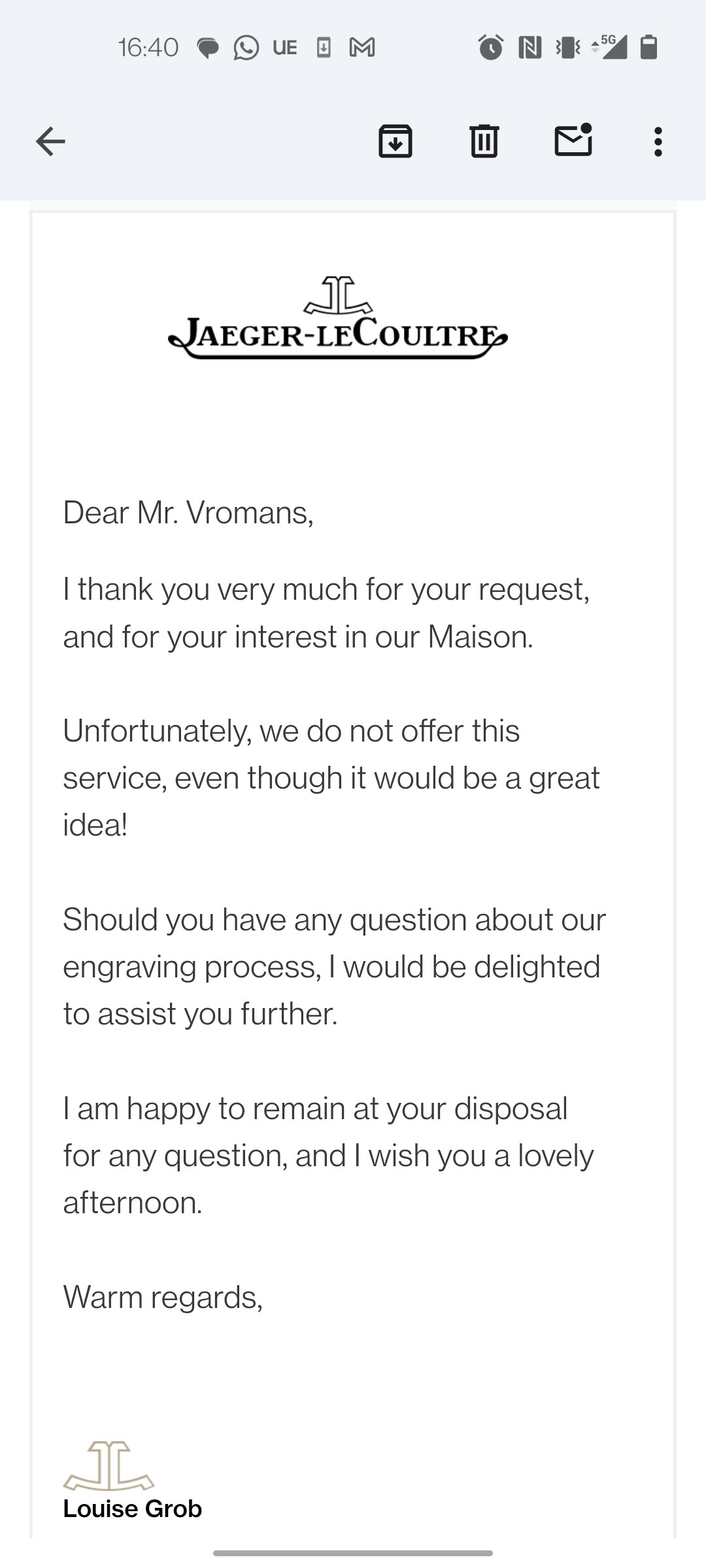
Task: Tap the back arrow to leave email
Action: click(x=50, y=141)
